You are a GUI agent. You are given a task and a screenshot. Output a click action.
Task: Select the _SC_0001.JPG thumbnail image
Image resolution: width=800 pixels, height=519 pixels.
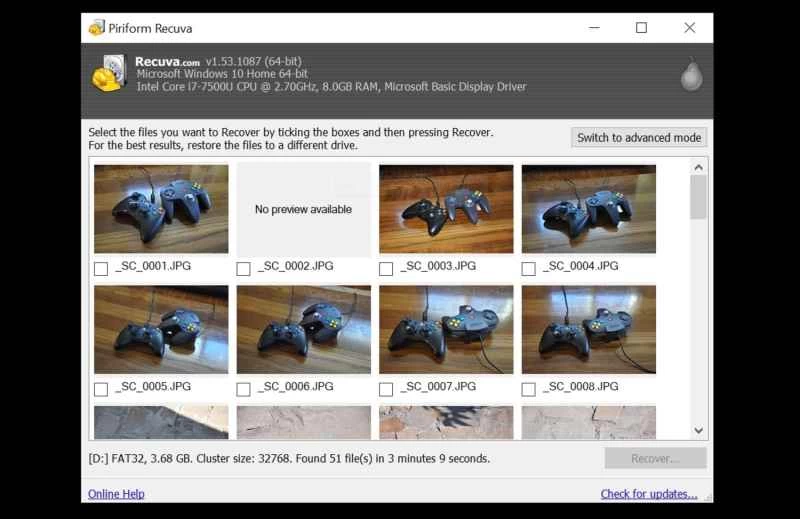tap(161, 209)
